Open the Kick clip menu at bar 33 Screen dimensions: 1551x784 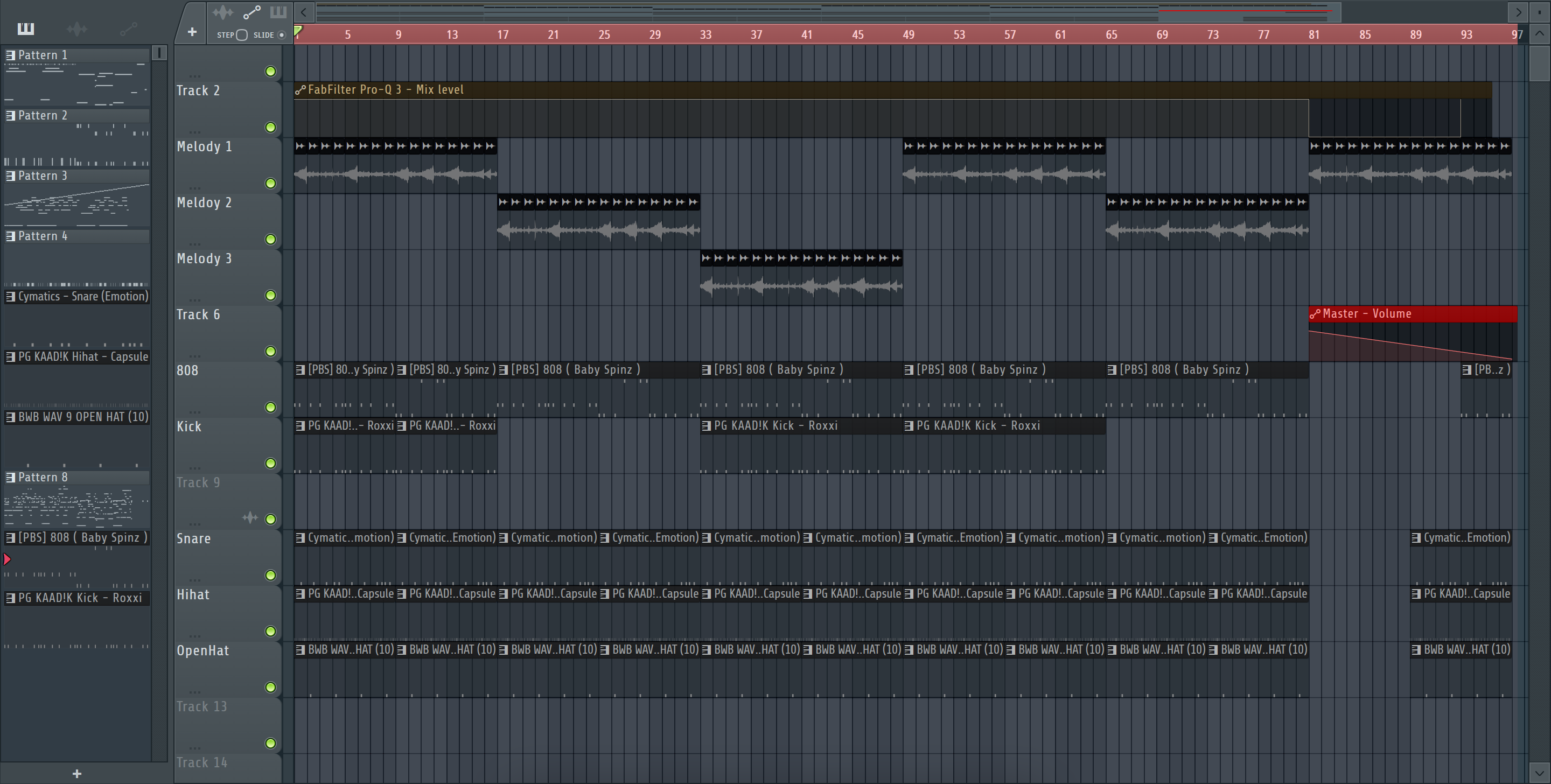tap(706, 426)
